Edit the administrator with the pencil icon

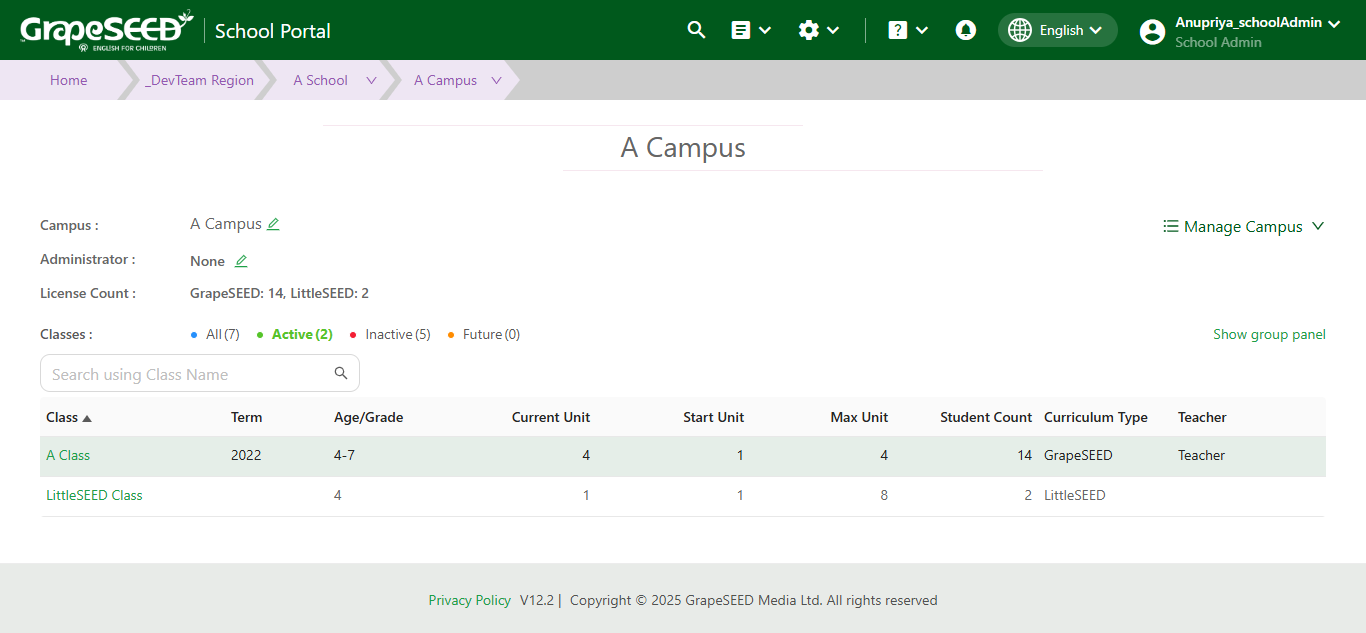(241, 261)
